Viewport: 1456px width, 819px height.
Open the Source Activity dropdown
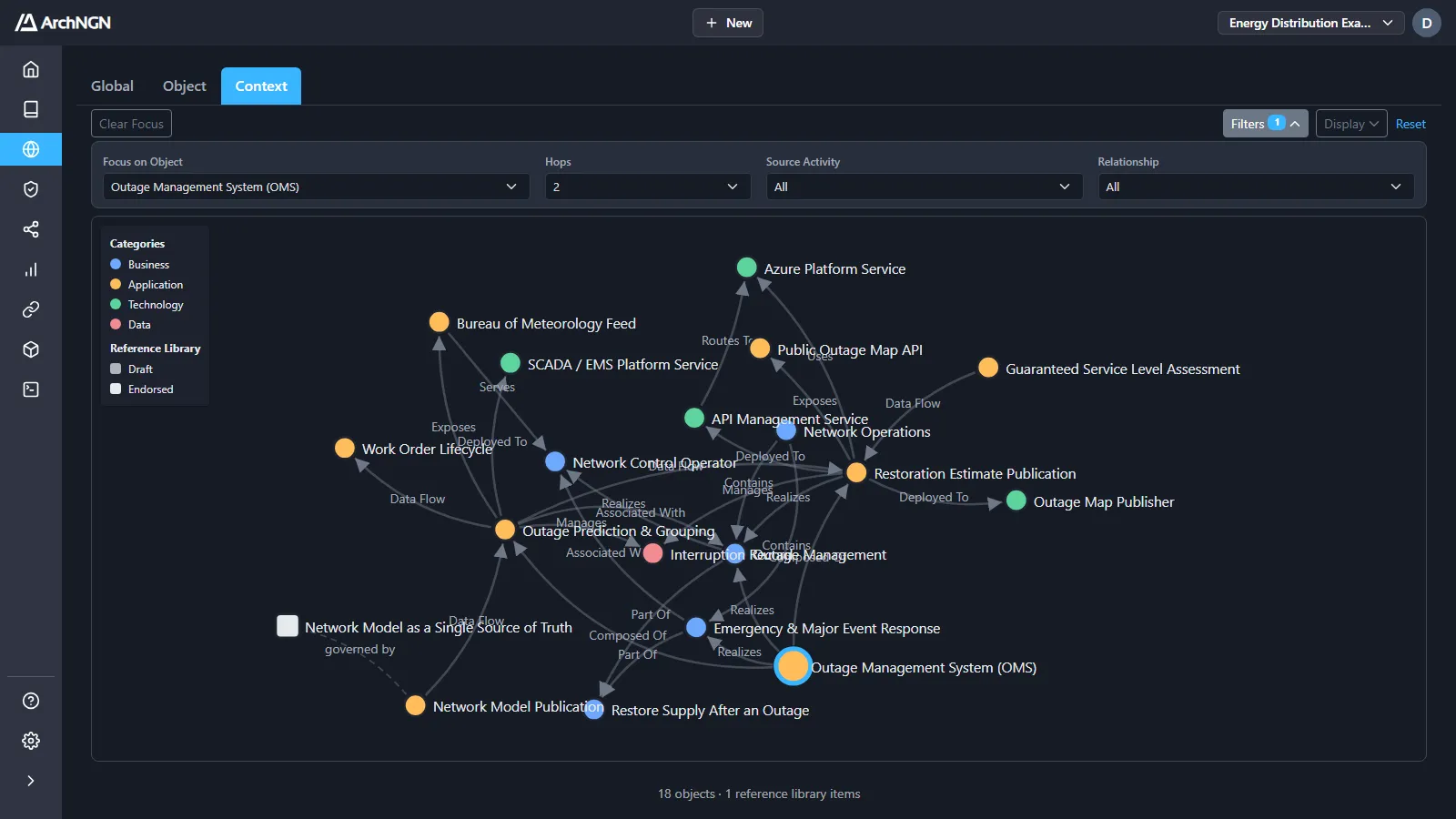point(925,187)
